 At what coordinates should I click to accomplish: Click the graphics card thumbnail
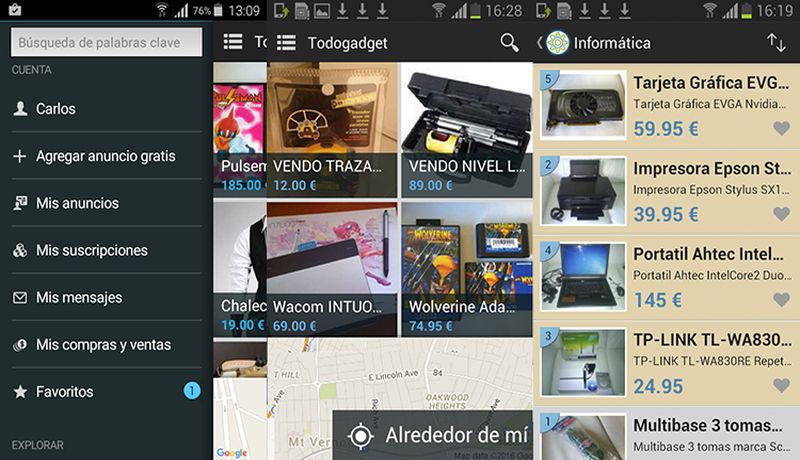pos(583,105)
